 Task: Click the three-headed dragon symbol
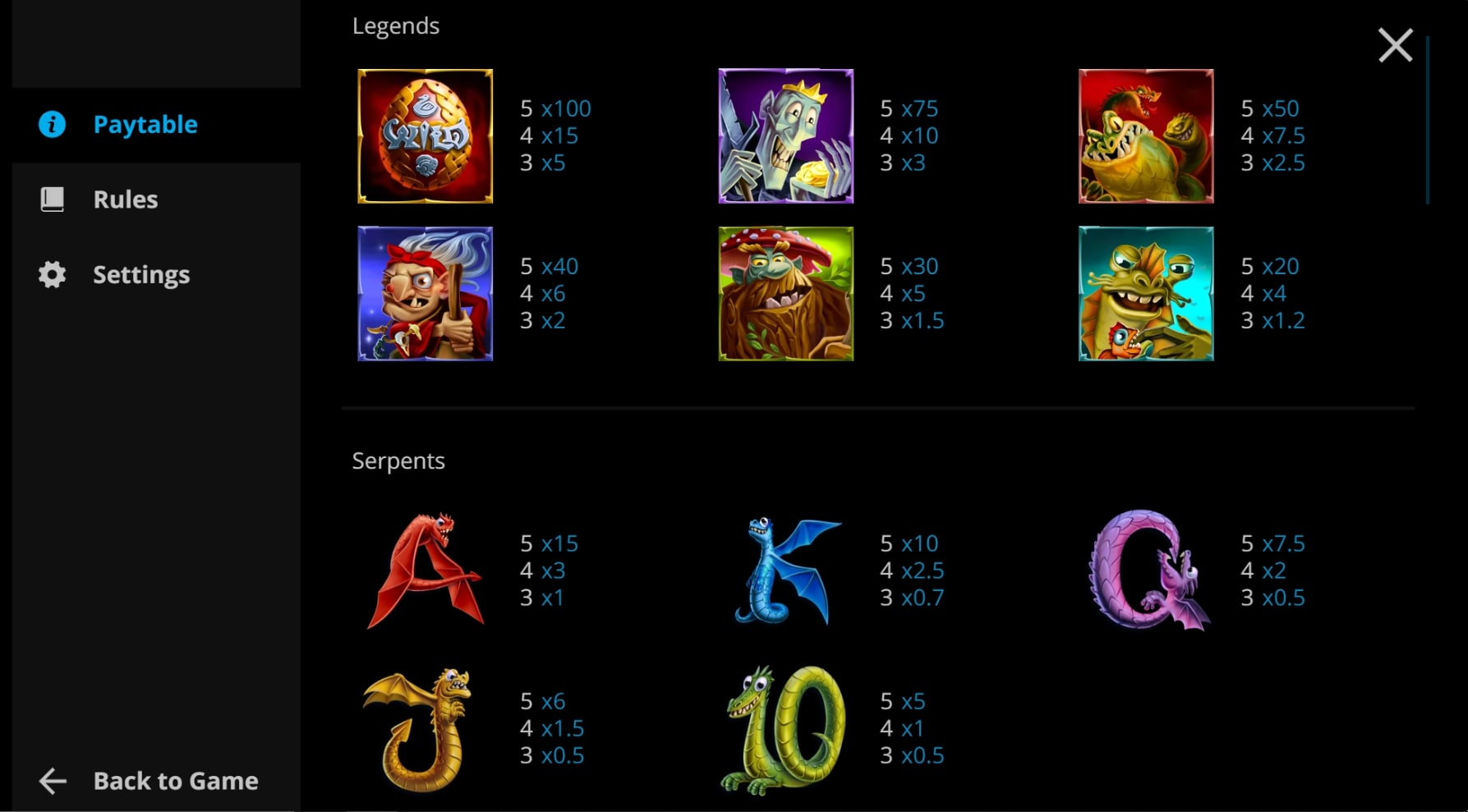click(x=1146, y=136)
